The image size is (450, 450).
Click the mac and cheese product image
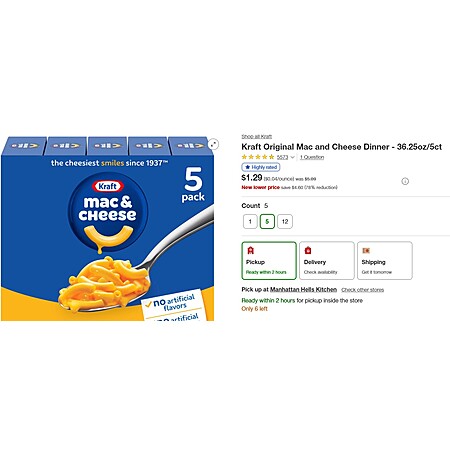pyautogui.click(x=107, y=229)
